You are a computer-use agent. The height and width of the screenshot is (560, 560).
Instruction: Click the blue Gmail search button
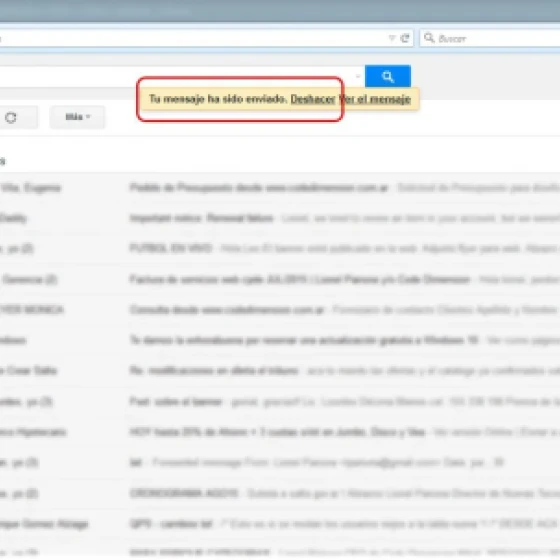click(x=388, y=76)
